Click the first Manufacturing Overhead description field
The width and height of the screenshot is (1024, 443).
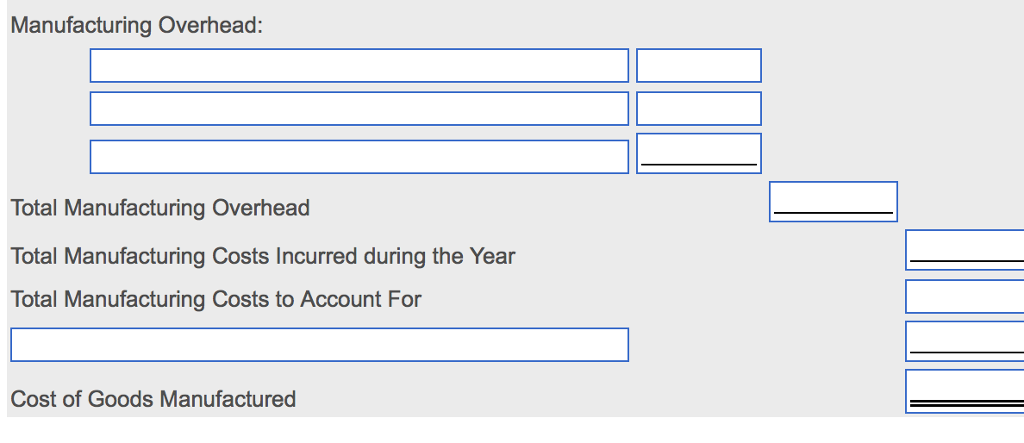coord(359,66)
